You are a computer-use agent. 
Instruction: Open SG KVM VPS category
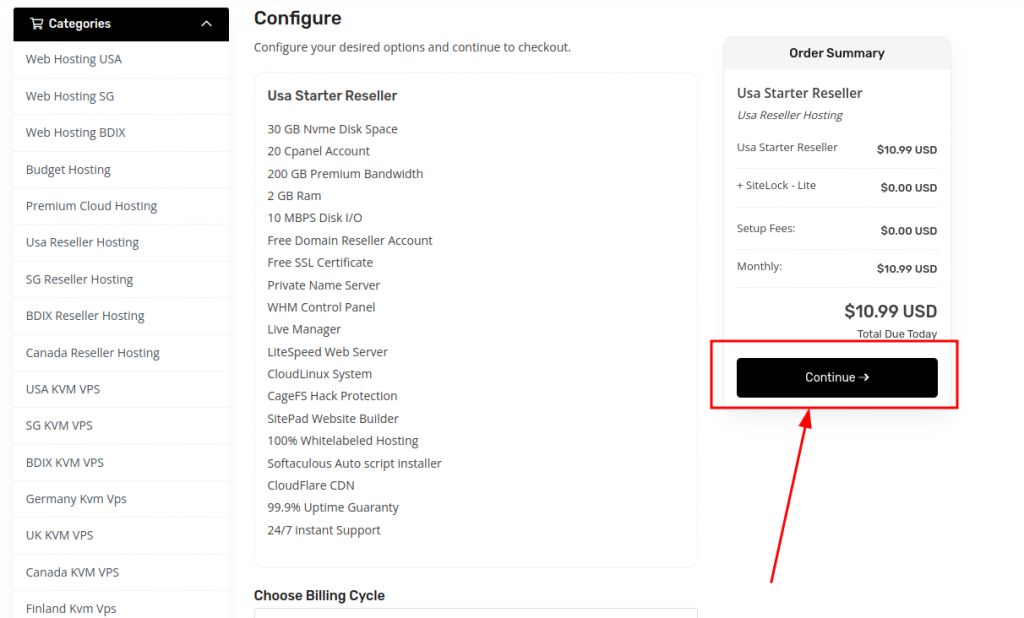[x=59, y=426]
